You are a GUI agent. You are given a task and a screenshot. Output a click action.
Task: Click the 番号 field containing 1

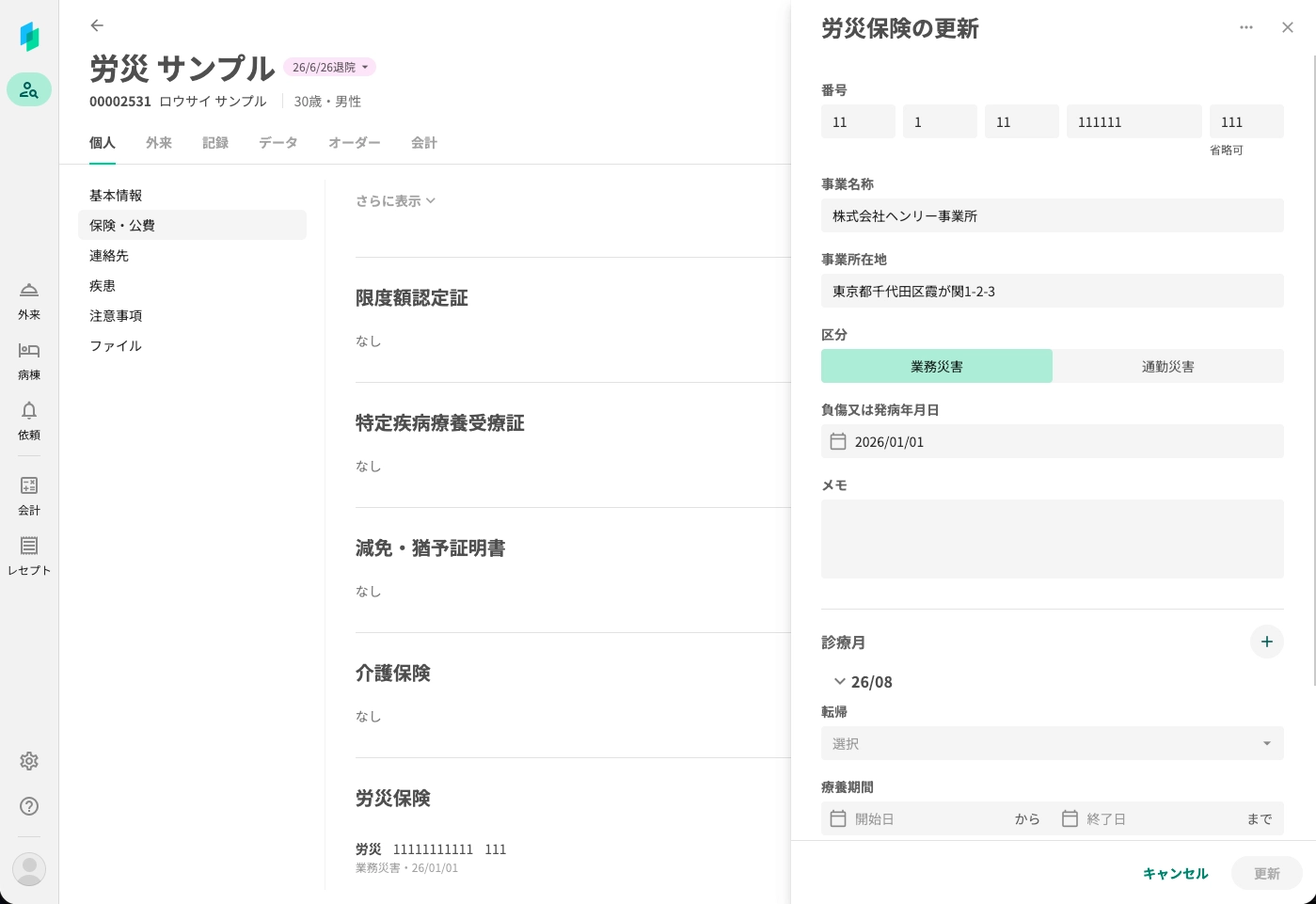[940, 121]
